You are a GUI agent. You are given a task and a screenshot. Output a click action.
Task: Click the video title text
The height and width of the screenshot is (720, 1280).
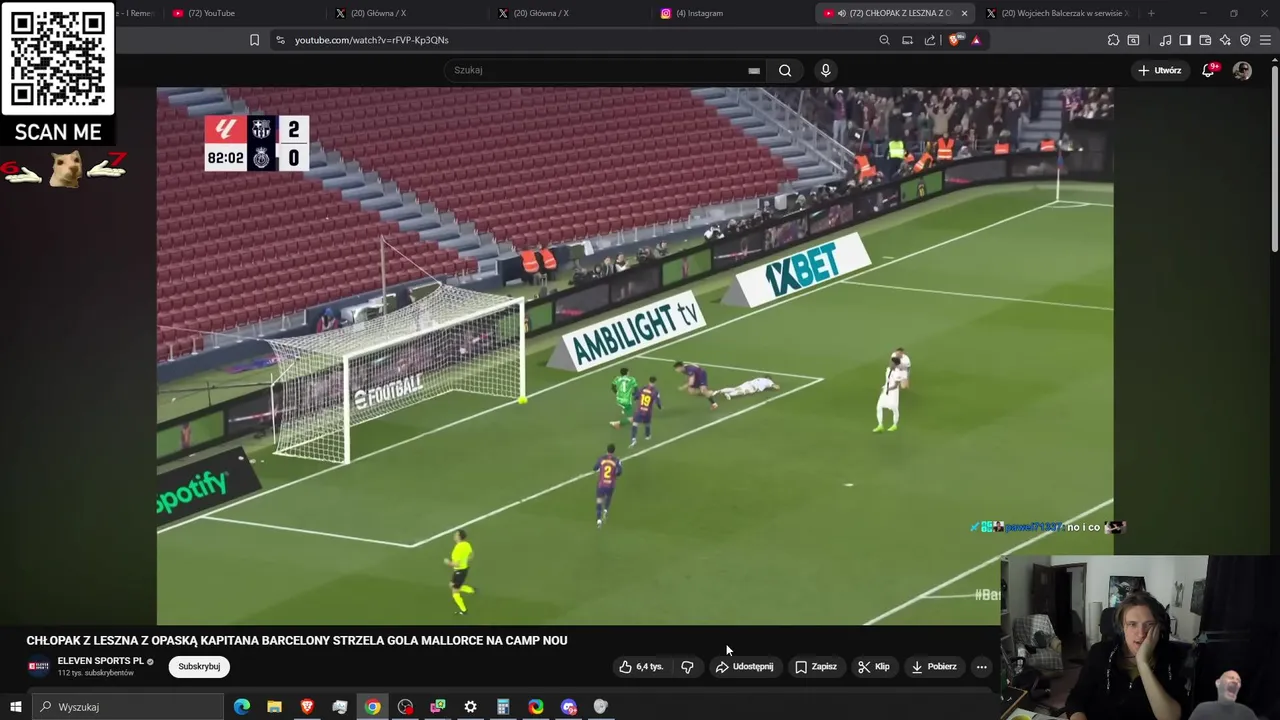[297, 640]
